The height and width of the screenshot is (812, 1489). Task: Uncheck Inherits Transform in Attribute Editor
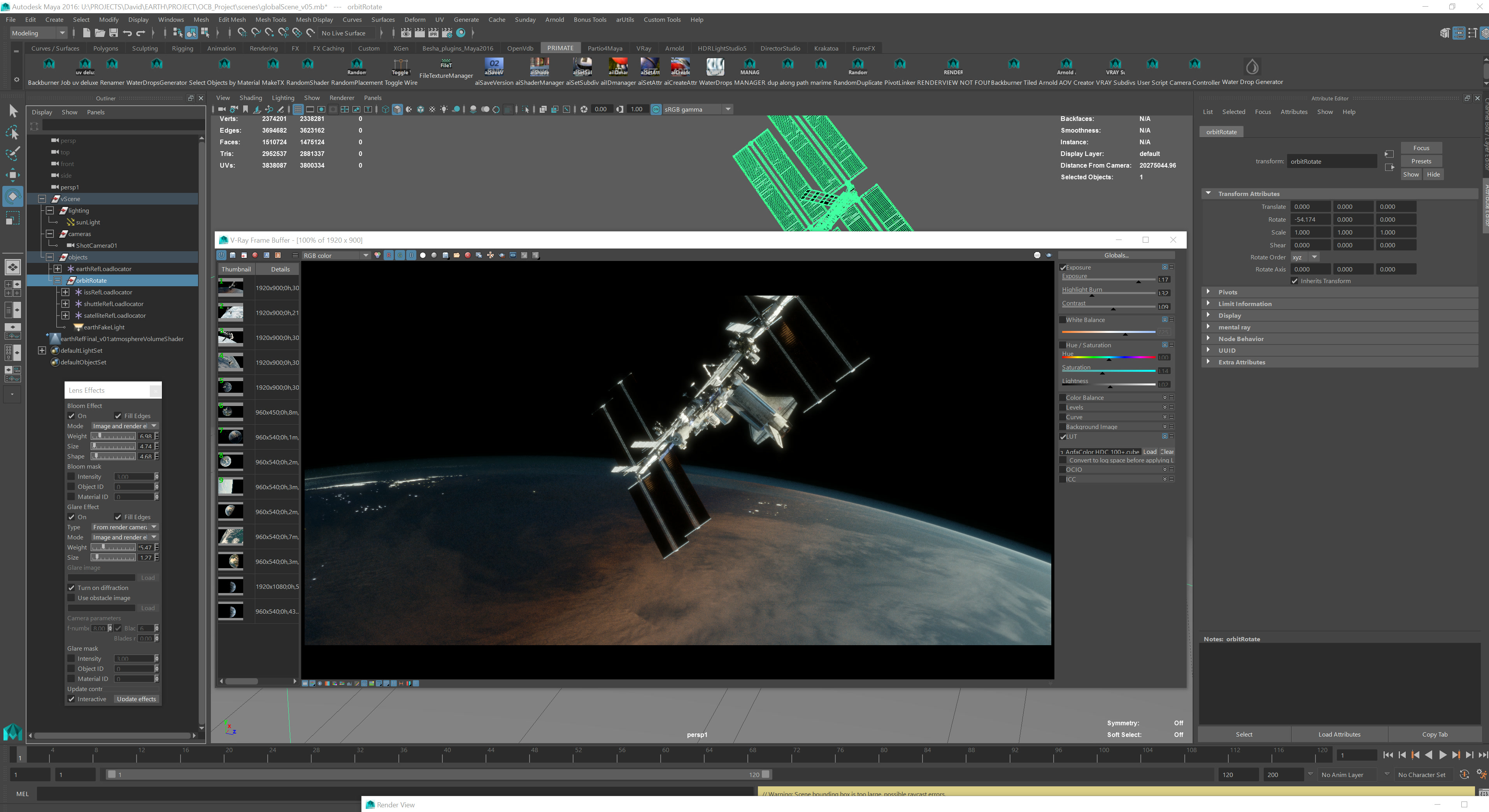[x=1295, y=281]
